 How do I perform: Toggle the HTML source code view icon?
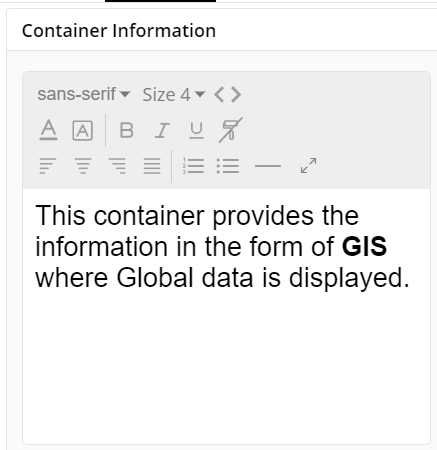pyautogui.click(x=228, y=95)
